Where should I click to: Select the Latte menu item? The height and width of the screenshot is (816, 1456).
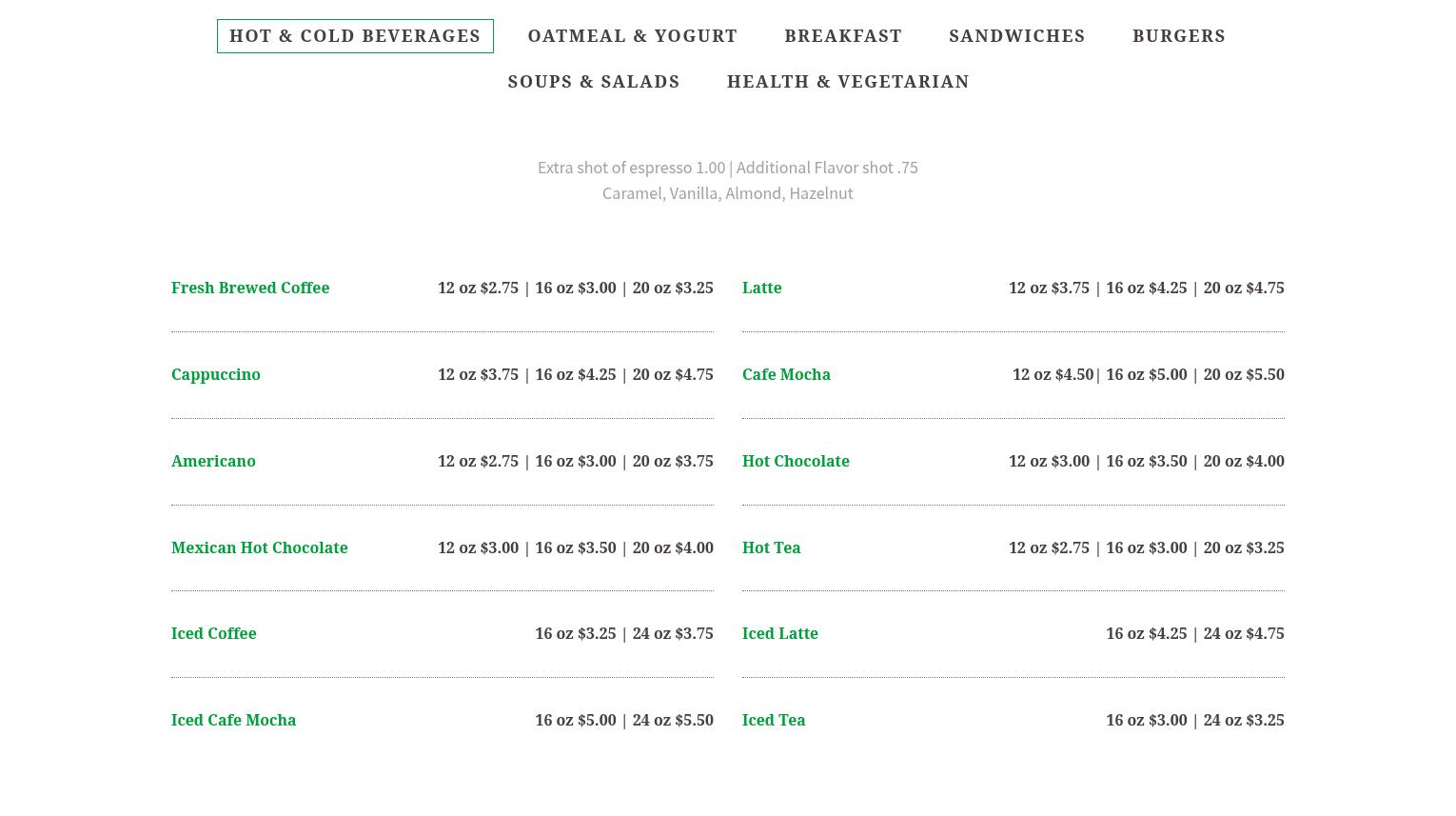(x=761, y=288)
